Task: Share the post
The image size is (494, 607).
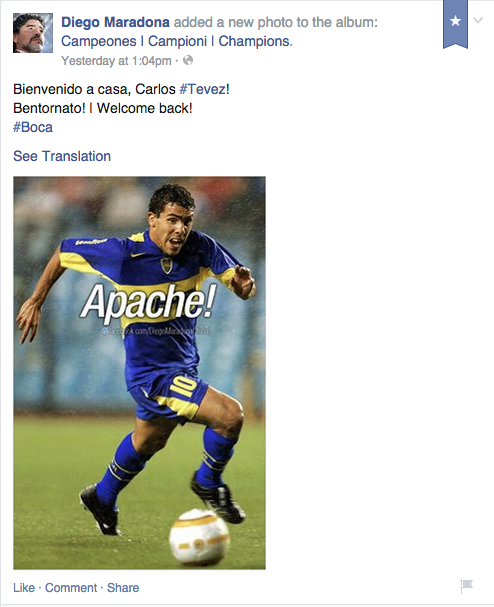Action: click(x=123, y=588)
